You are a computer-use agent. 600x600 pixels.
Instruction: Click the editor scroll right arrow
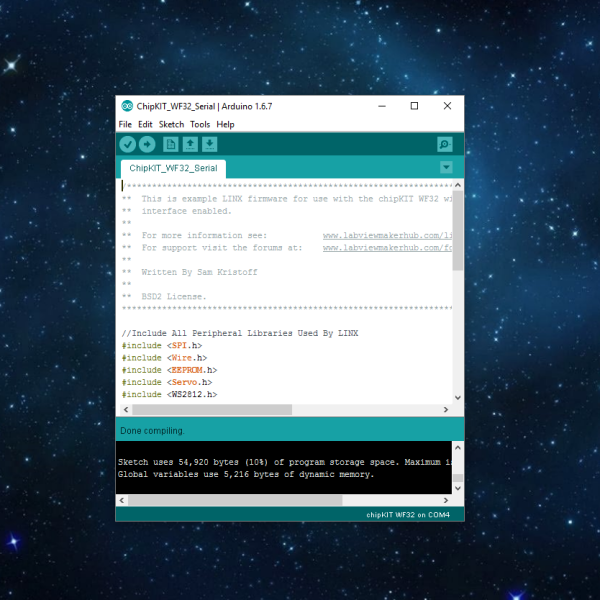[446, 409]
